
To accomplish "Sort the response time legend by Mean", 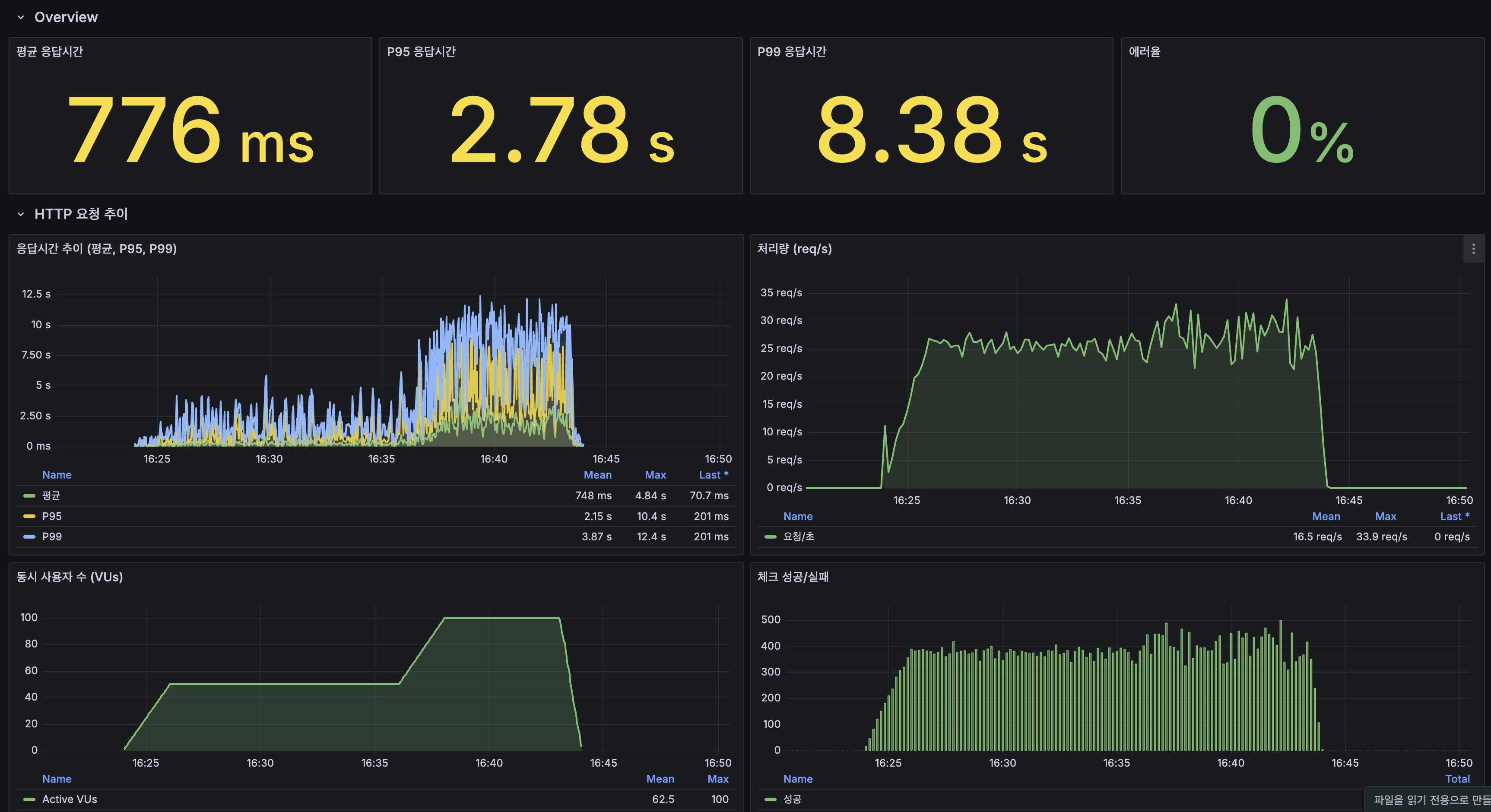I will click(x=597, y=475).
